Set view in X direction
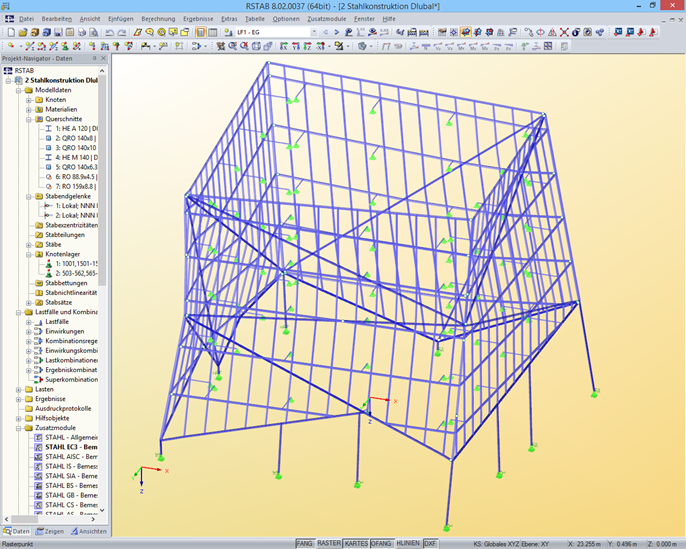The image size is (686, 549). [284, 46]
